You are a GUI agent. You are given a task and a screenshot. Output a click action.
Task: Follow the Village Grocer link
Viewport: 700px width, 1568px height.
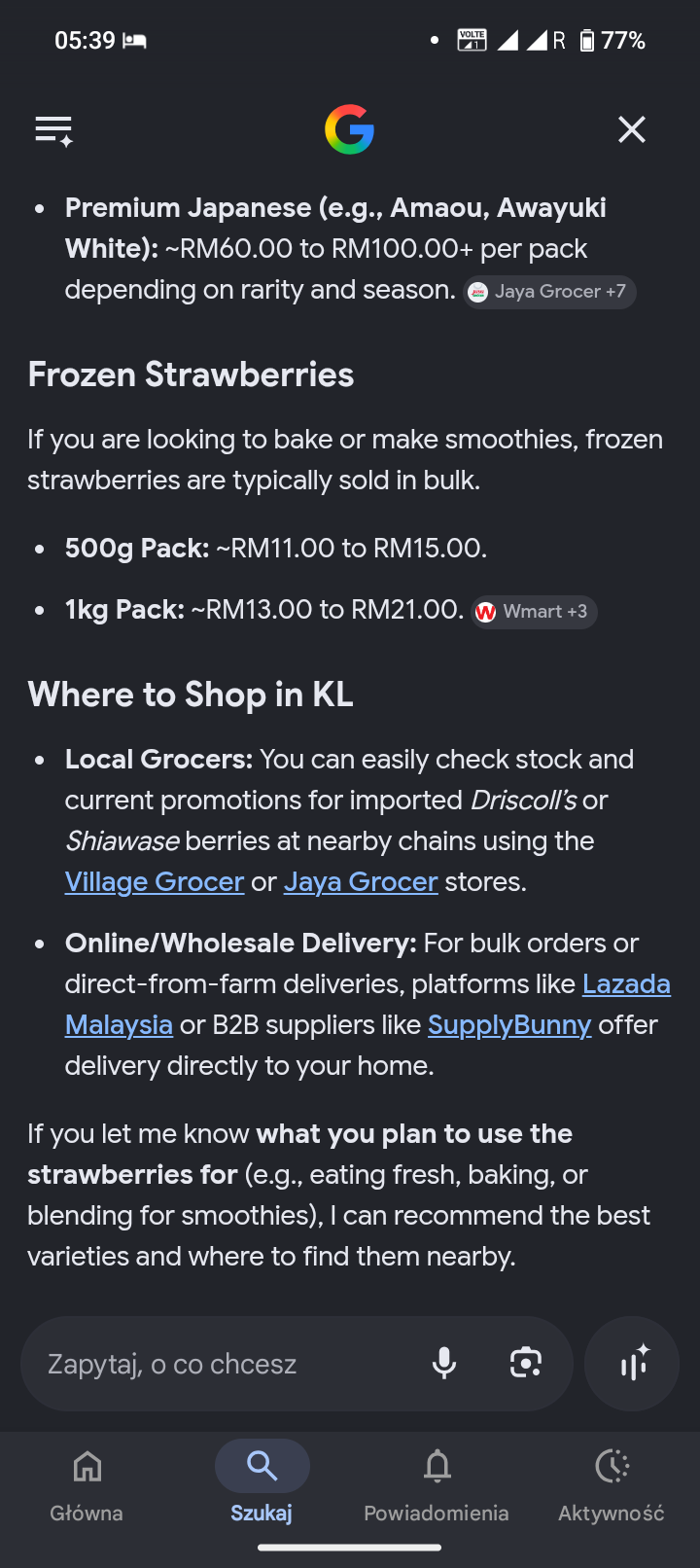point(155,882)
